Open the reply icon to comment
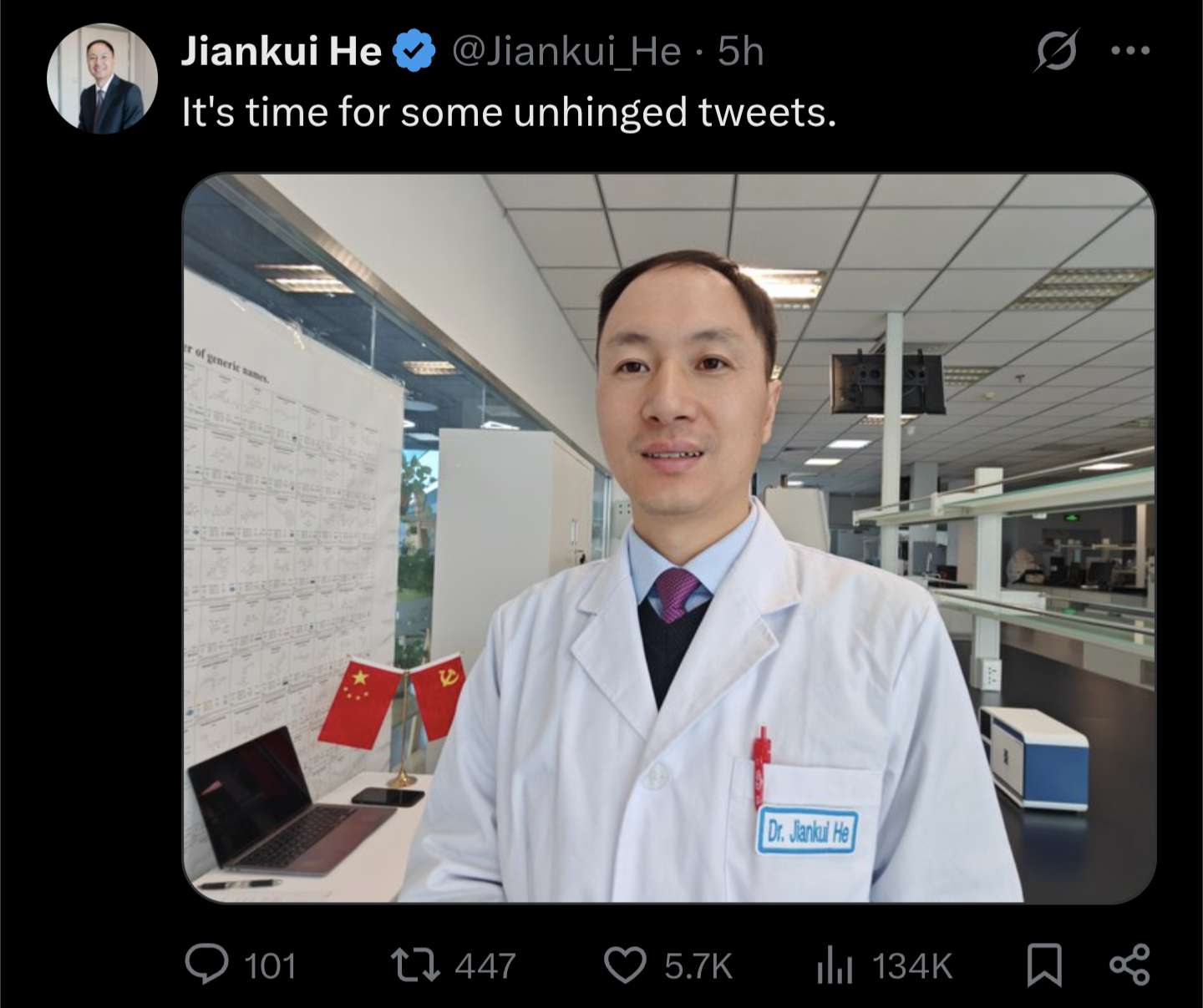The width and height of the screenshot is (1203, 1008). click(206, 965)
